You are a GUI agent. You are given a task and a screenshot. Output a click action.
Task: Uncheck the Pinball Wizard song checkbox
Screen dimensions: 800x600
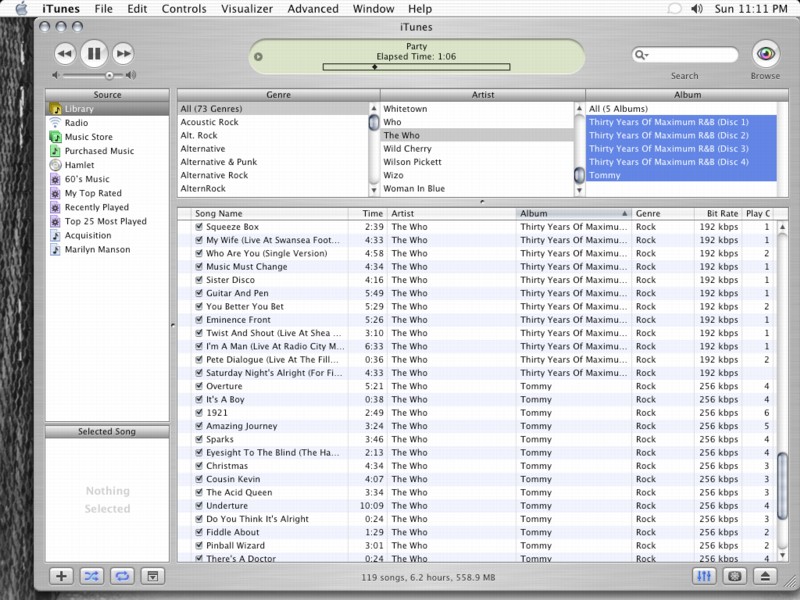pos(199,546)
